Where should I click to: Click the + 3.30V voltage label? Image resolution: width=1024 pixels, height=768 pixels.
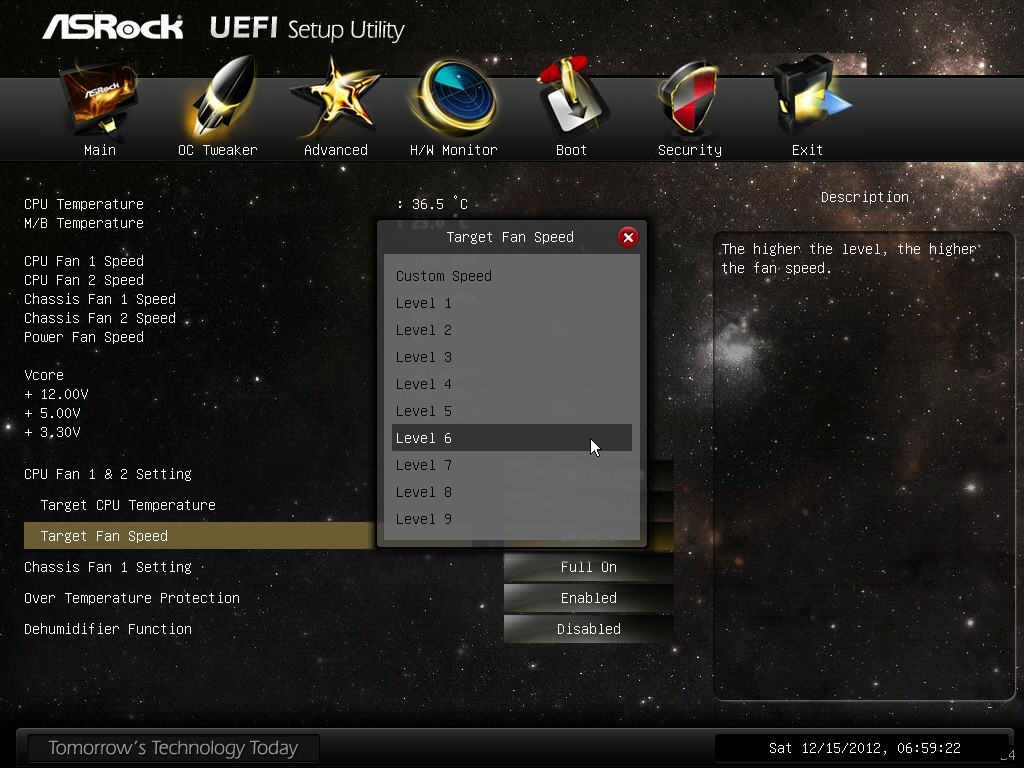pyautogui.click(x=52, y=432)
